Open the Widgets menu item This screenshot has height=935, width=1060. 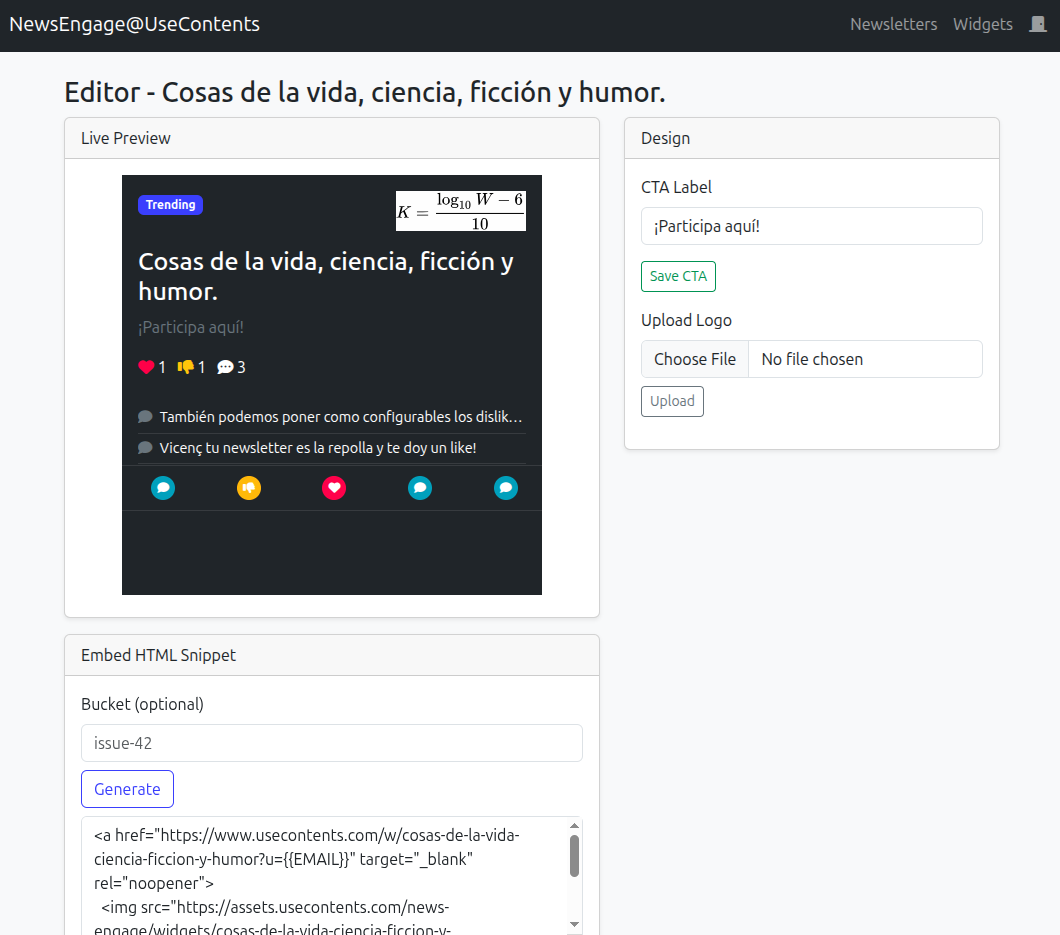[x=982, y=24]
